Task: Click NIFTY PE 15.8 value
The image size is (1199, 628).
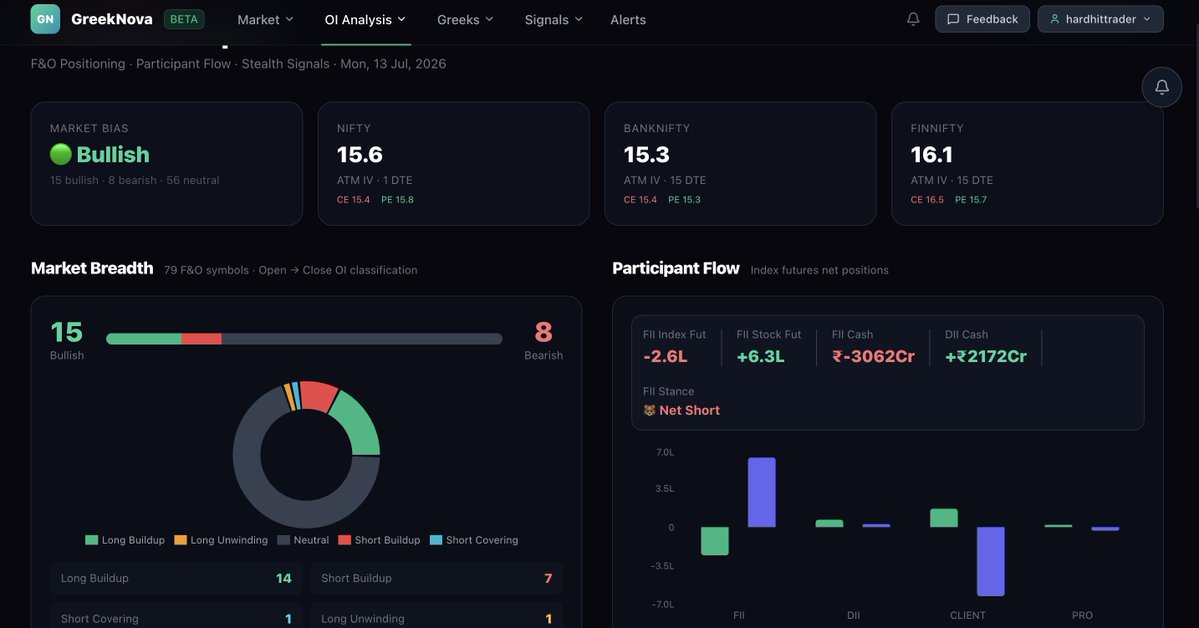Action: (398, 200)
